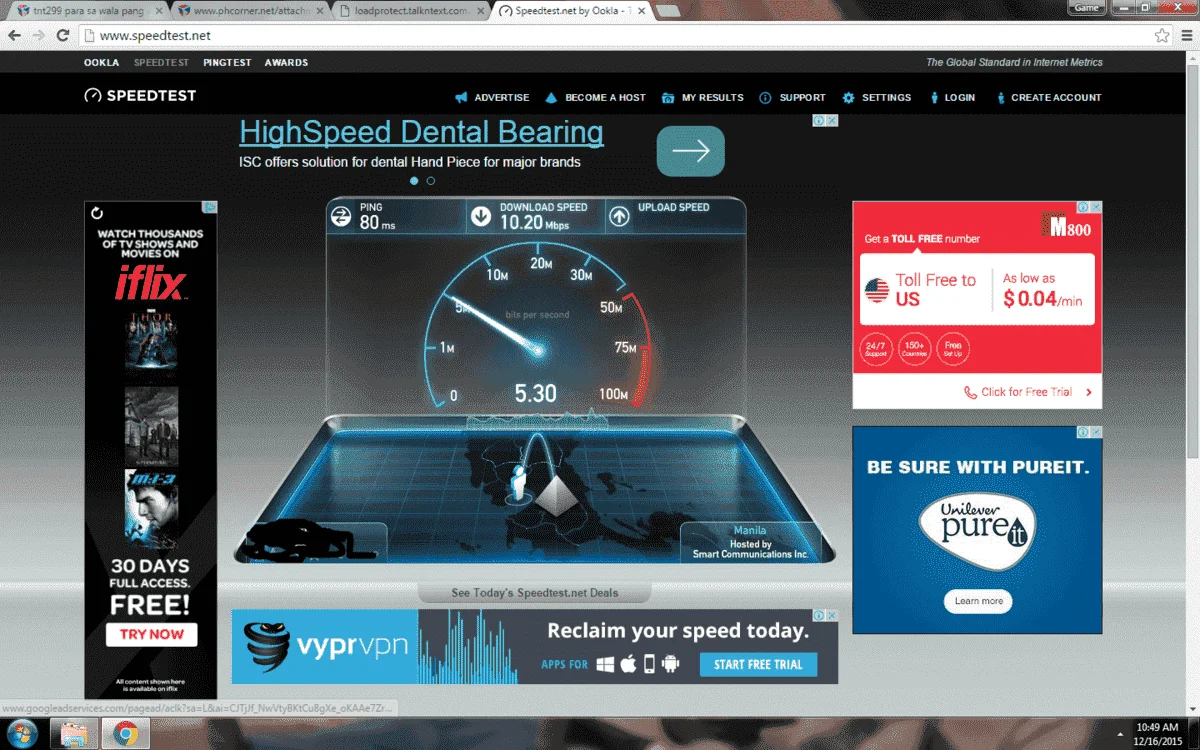The height and width of the screenshot is (750, 1200).
Task: Open the HighSpeed Dental Bearing ad headline
Action: tap(421, 133)
